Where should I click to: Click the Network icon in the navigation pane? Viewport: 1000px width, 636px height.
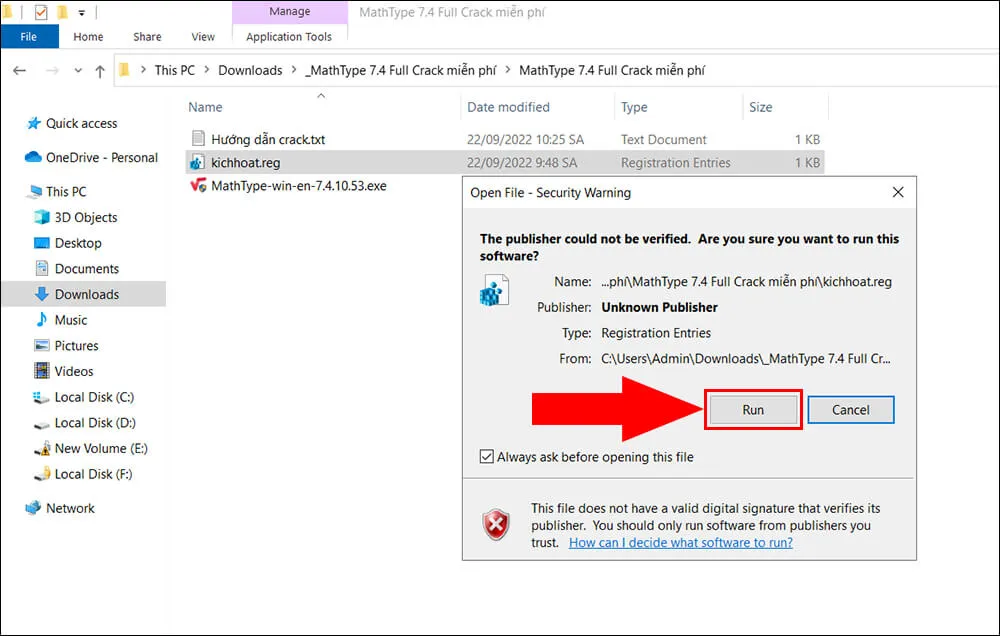[x=32, y=508]
